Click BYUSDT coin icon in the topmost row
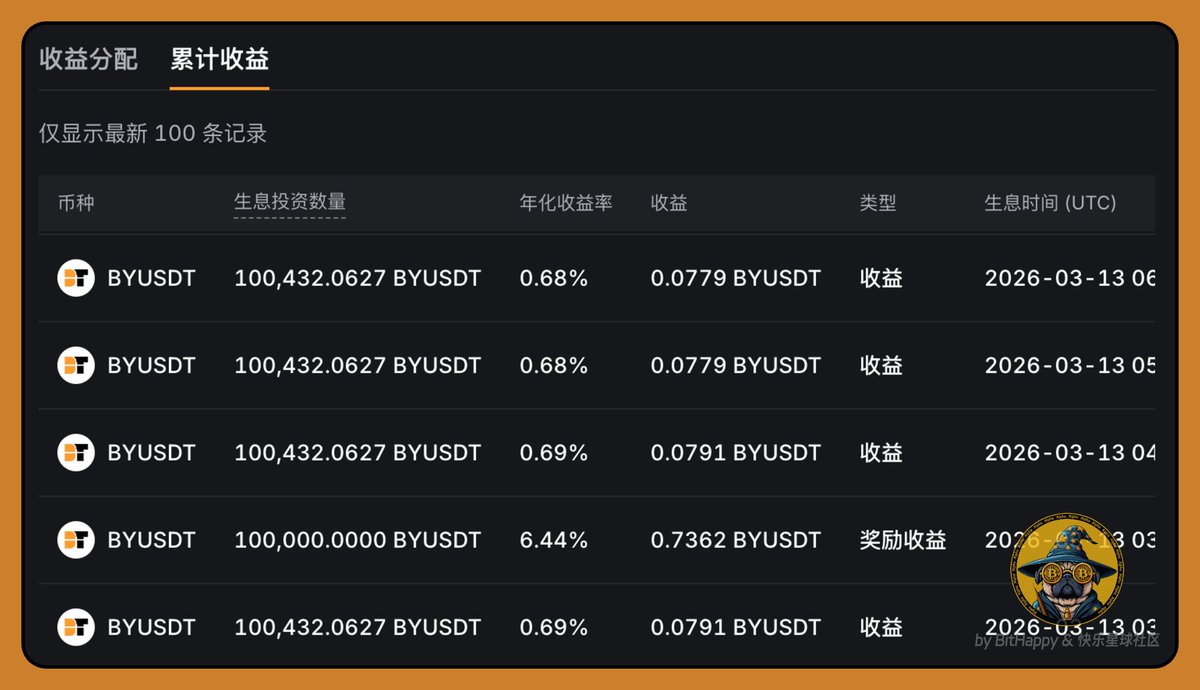 (76, 278)
